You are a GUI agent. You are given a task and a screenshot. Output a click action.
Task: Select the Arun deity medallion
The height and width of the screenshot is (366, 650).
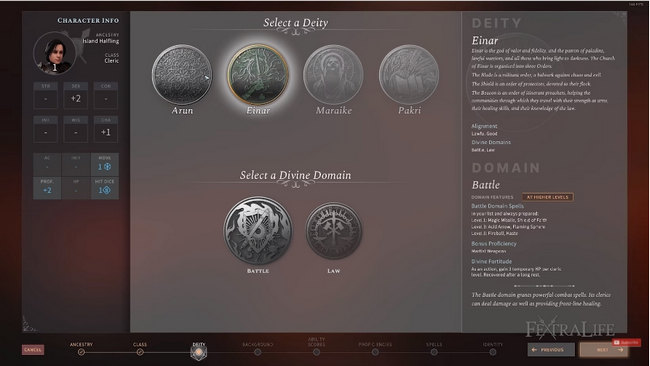point(182,75)
